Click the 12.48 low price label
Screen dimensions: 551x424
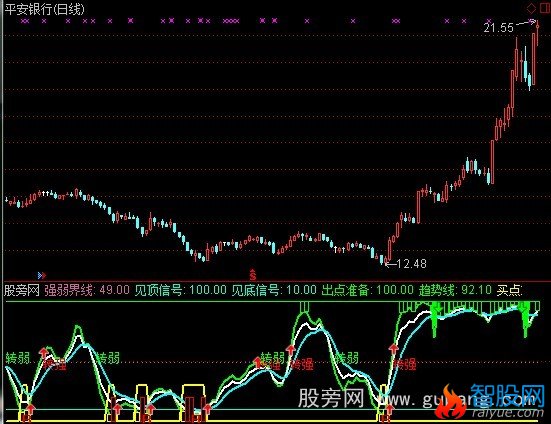click(x=411, y=263)
